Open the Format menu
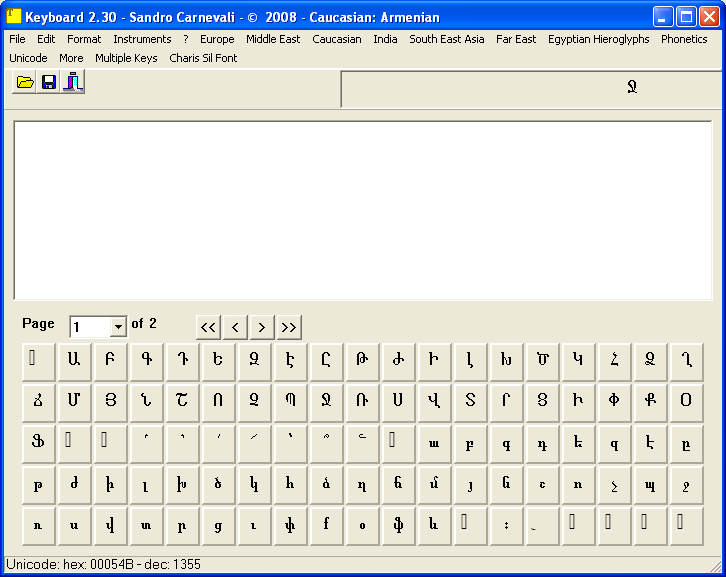Viewport: 726px width, 577px height. coord(84,39)
